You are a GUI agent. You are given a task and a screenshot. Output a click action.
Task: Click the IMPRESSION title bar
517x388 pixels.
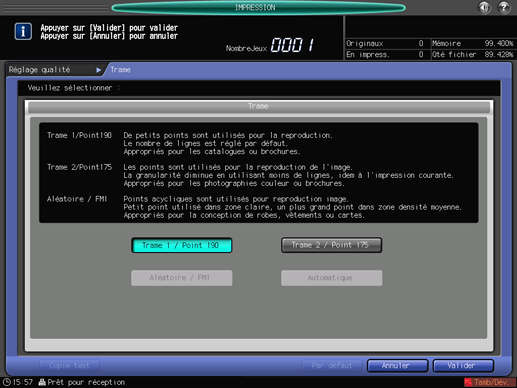pyautogui.click(x=258, y=8)
